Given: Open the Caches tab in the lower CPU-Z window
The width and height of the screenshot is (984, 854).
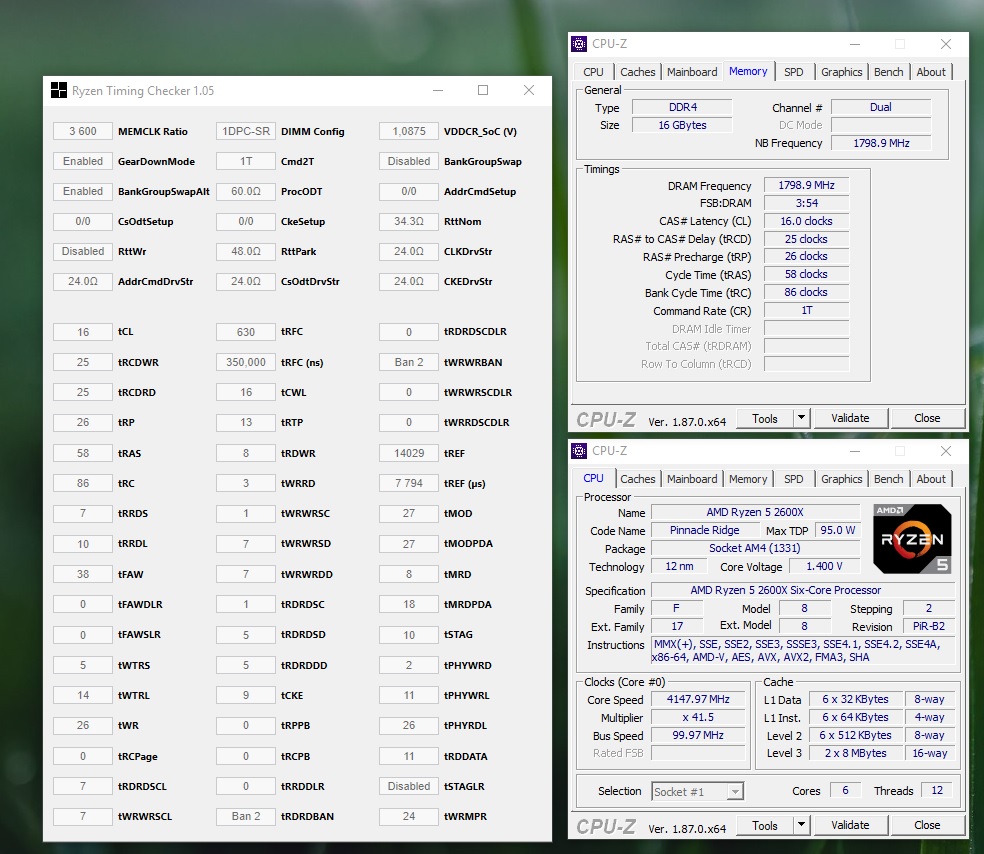Looking at the screenshot, I should tap(638, 479).
